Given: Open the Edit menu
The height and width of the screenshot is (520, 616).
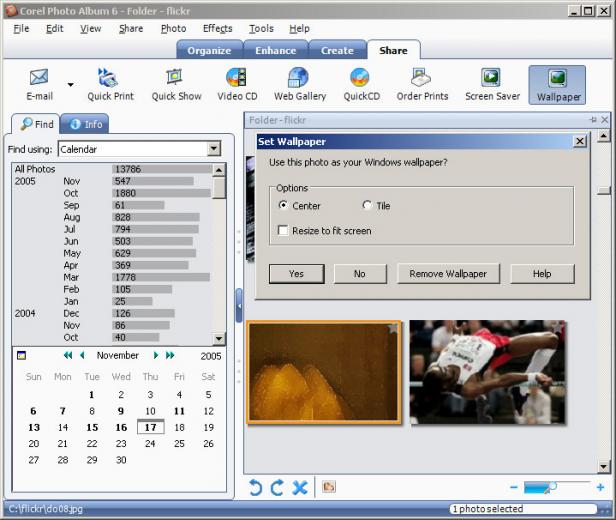Looking at the screenshot, I should point(55,29).
